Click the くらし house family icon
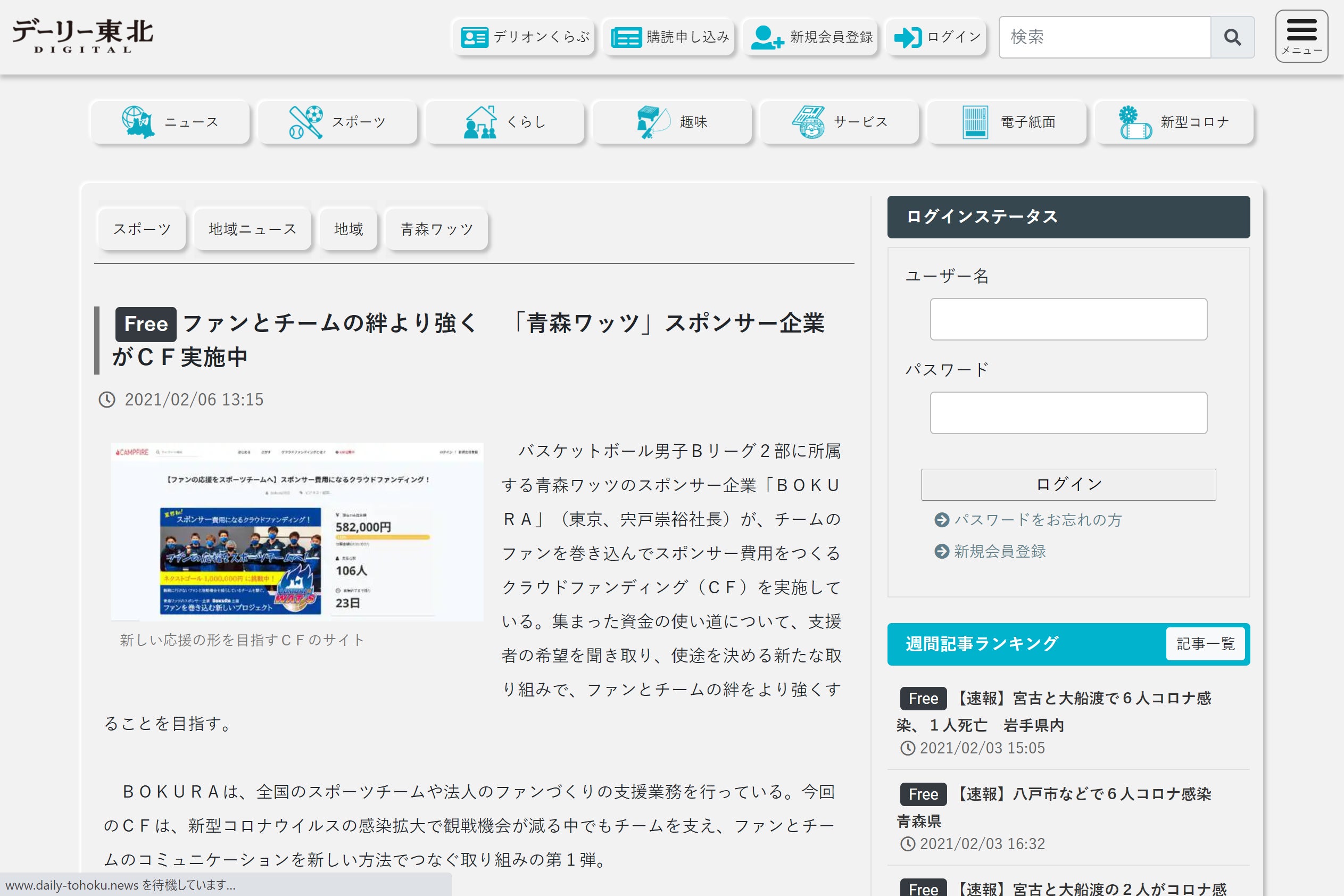Image resolution: width=1344 pixels, height=896 pixels. pos(480,122)
